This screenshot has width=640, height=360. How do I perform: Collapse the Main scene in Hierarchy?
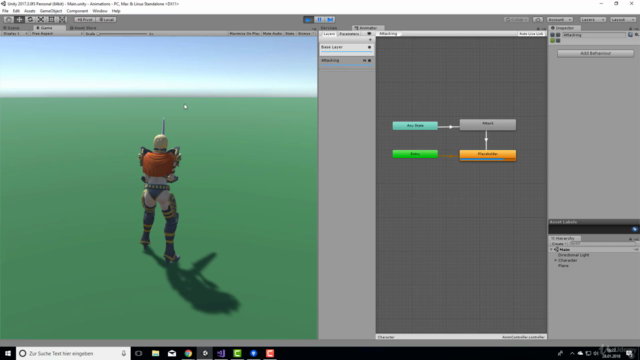551,249
